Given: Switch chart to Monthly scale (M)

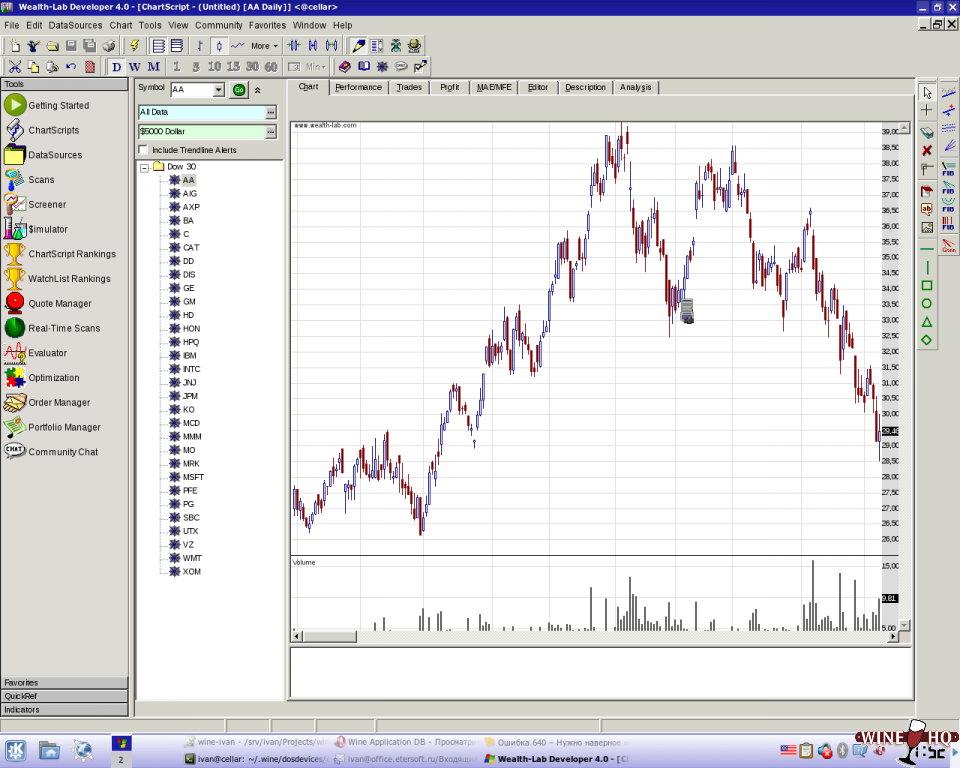Looking at the screenshot, I should [x=153, y=67].
